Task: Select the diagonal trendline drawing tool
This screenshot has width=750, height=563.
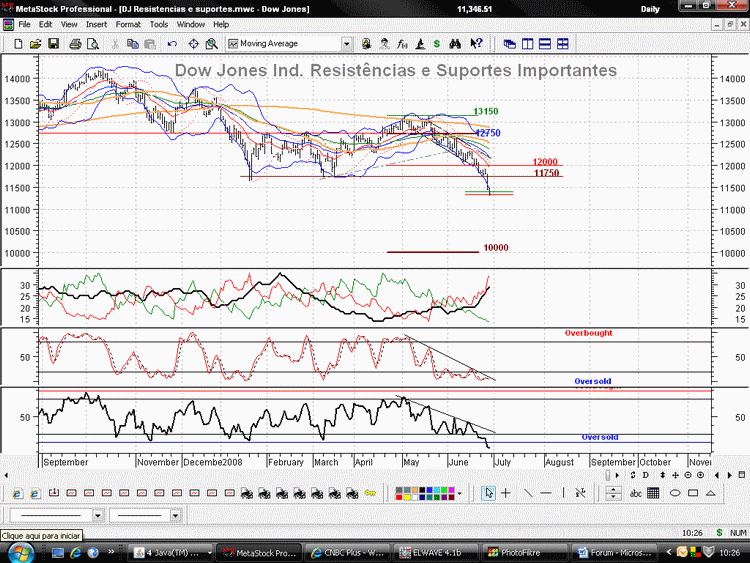Action: (x=528, y=493)
